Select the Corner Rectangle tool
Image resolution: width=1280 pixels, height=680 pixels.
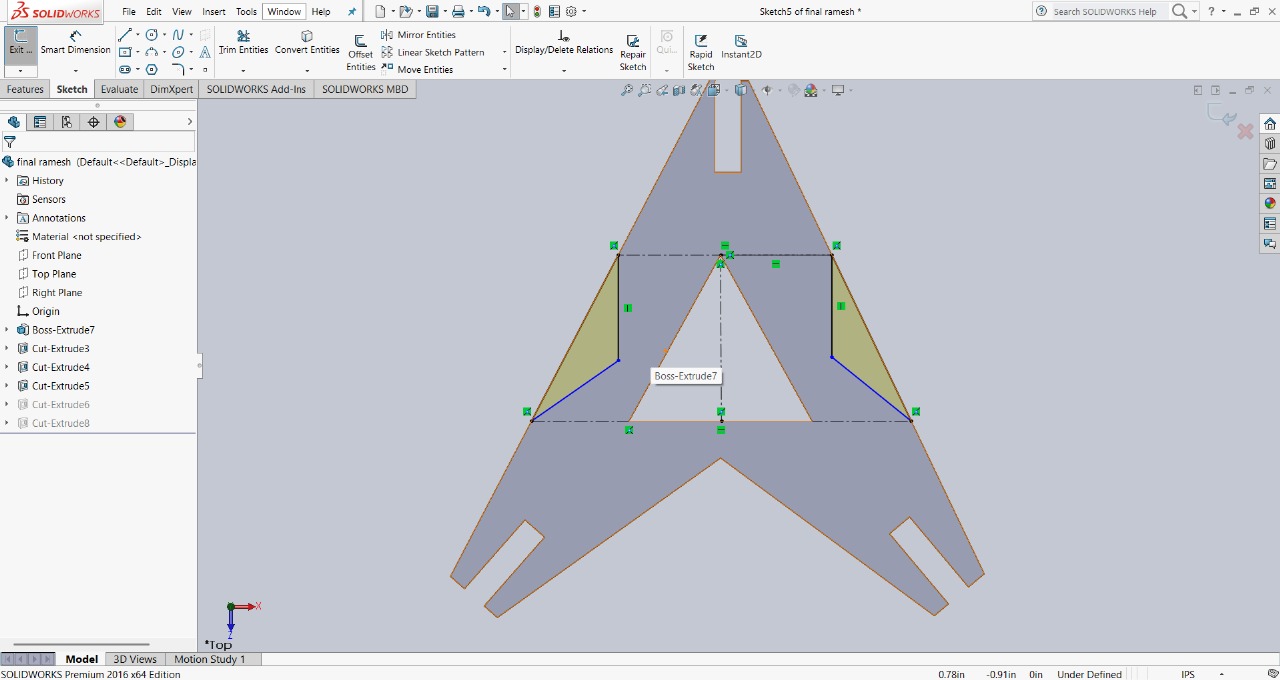click(125, 52)
